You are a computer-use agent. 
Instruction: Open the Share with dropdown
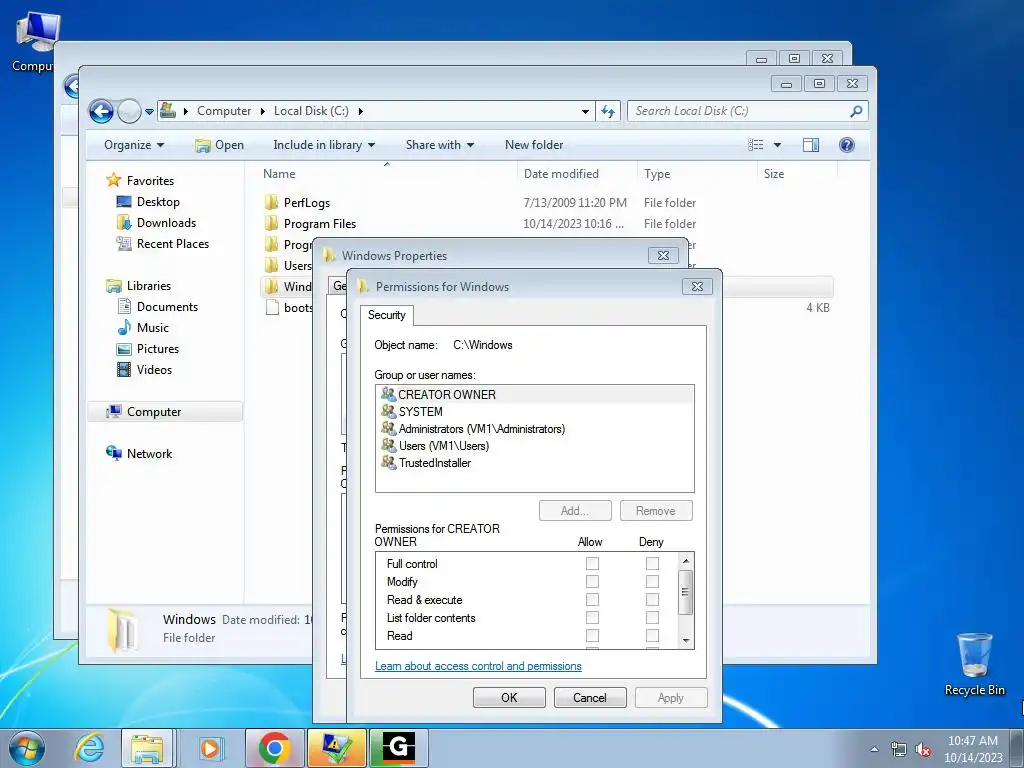(x=440, y=145)
